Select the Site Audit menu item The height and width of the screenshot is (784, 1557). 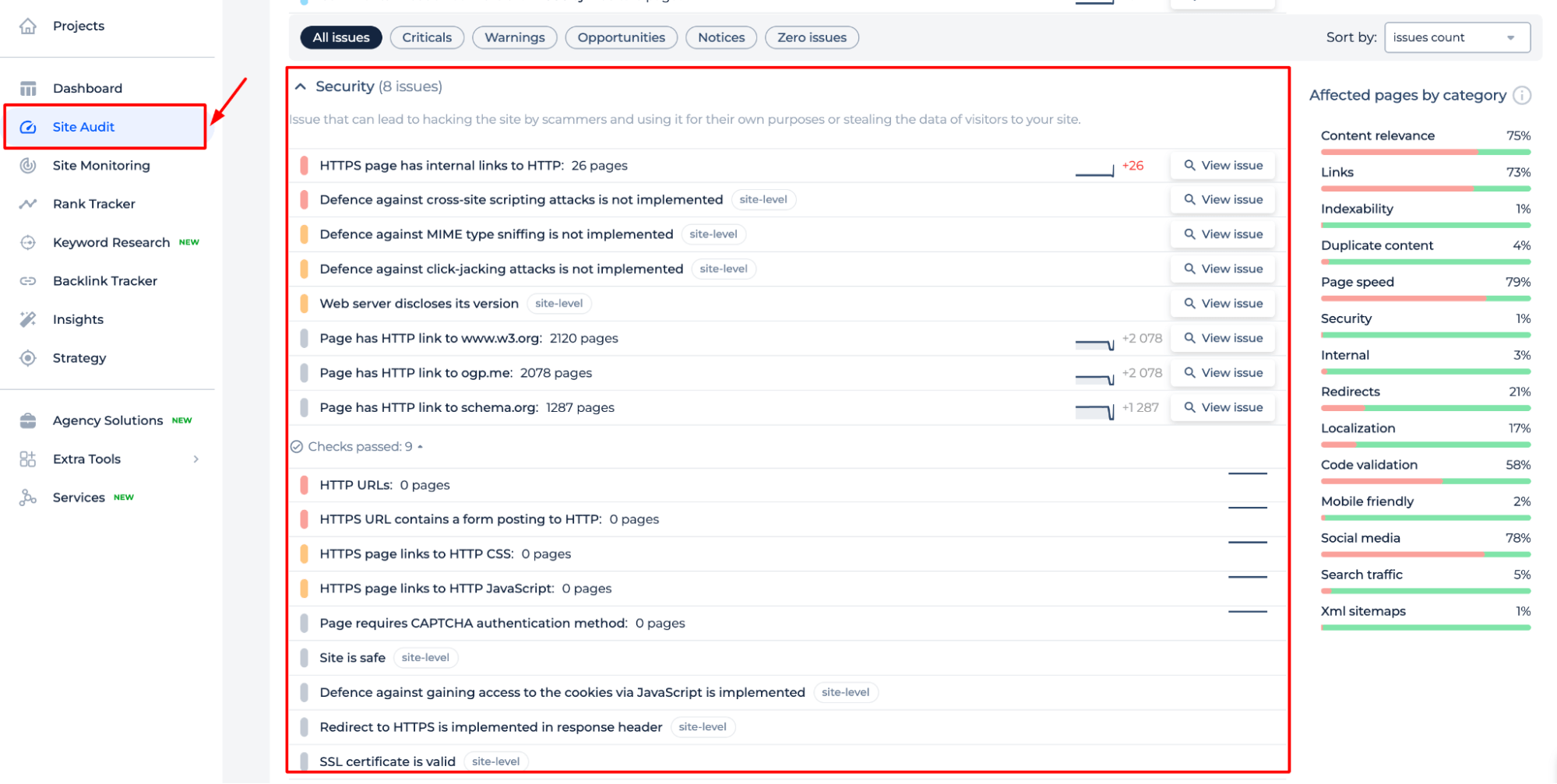(105, 127)
